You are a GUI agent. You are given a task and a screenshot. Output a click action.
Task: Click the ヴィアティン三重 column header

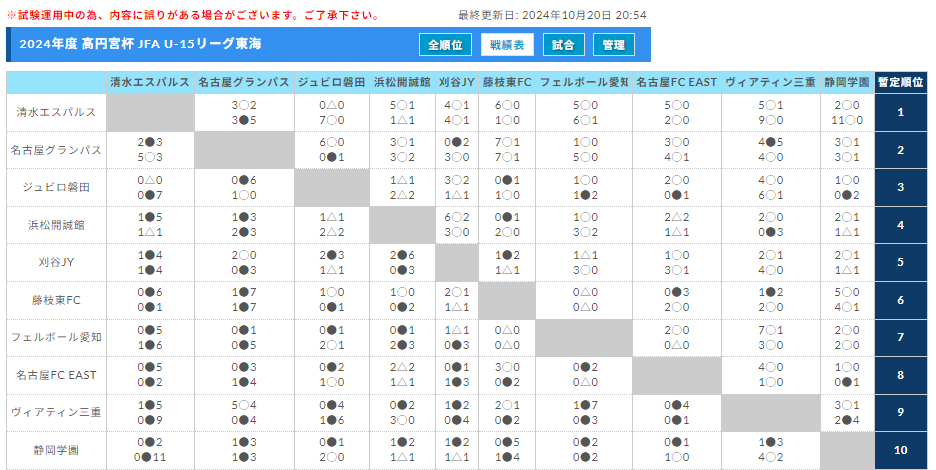(x=770, y=82)
